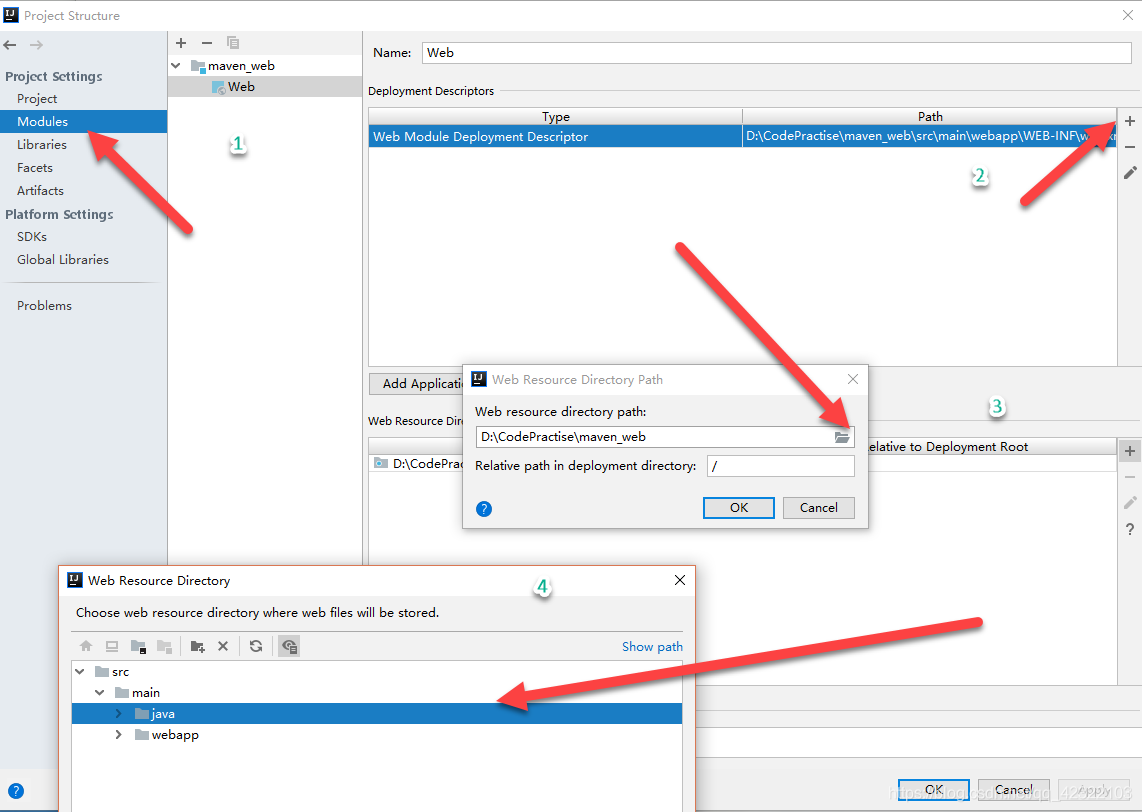Create new folder icon in chooser
The image size is (1142, 812).
point(197,646)
